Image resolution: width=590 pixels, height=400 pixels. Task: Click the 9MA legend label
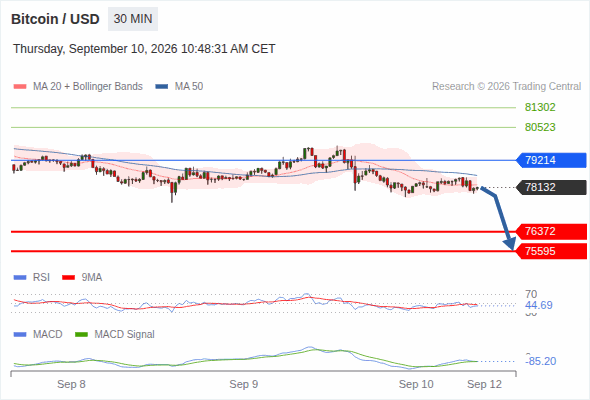[92, 278]
